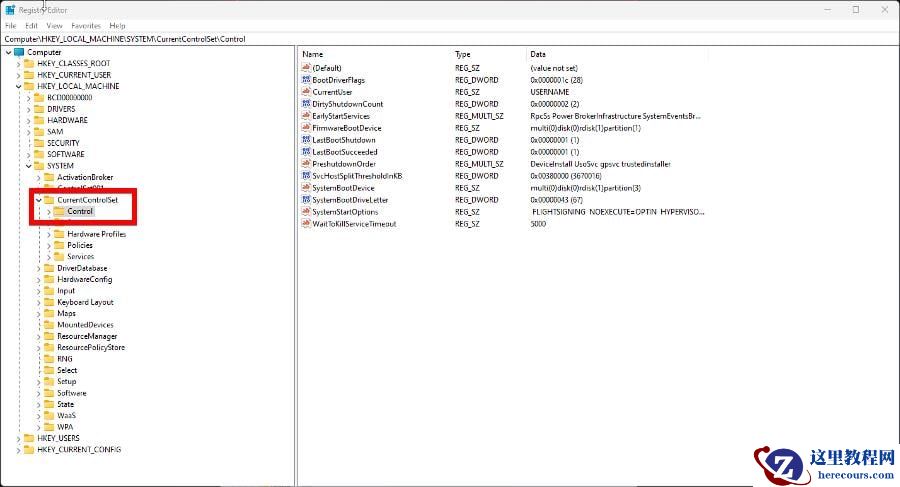Select the WPA key in tree
The width and height of the screenshot is (900, 487).
[65, 427]
